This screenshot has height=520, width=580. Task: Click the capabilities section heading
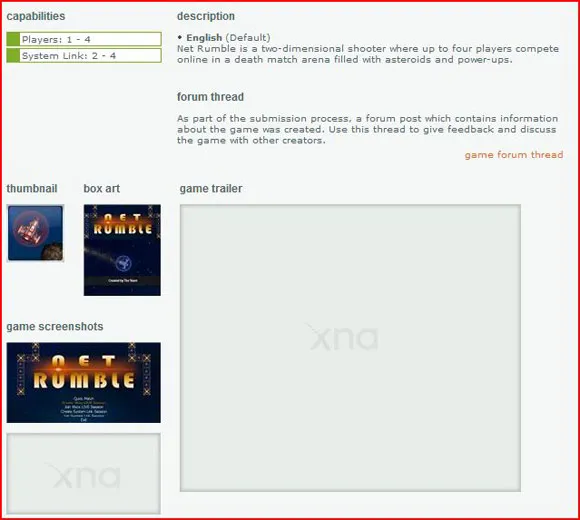tap(36, 16)
